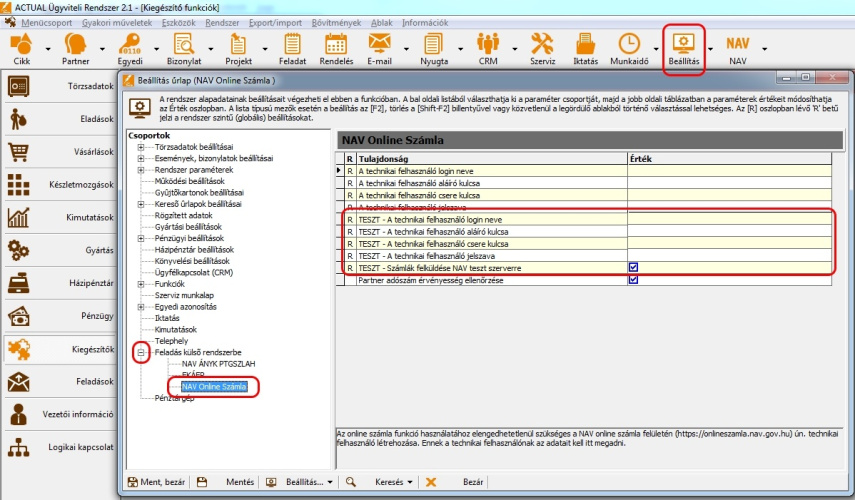Uncheck TESZT Számlák felküldése NAV teszt szerverre

pos(633,268)
